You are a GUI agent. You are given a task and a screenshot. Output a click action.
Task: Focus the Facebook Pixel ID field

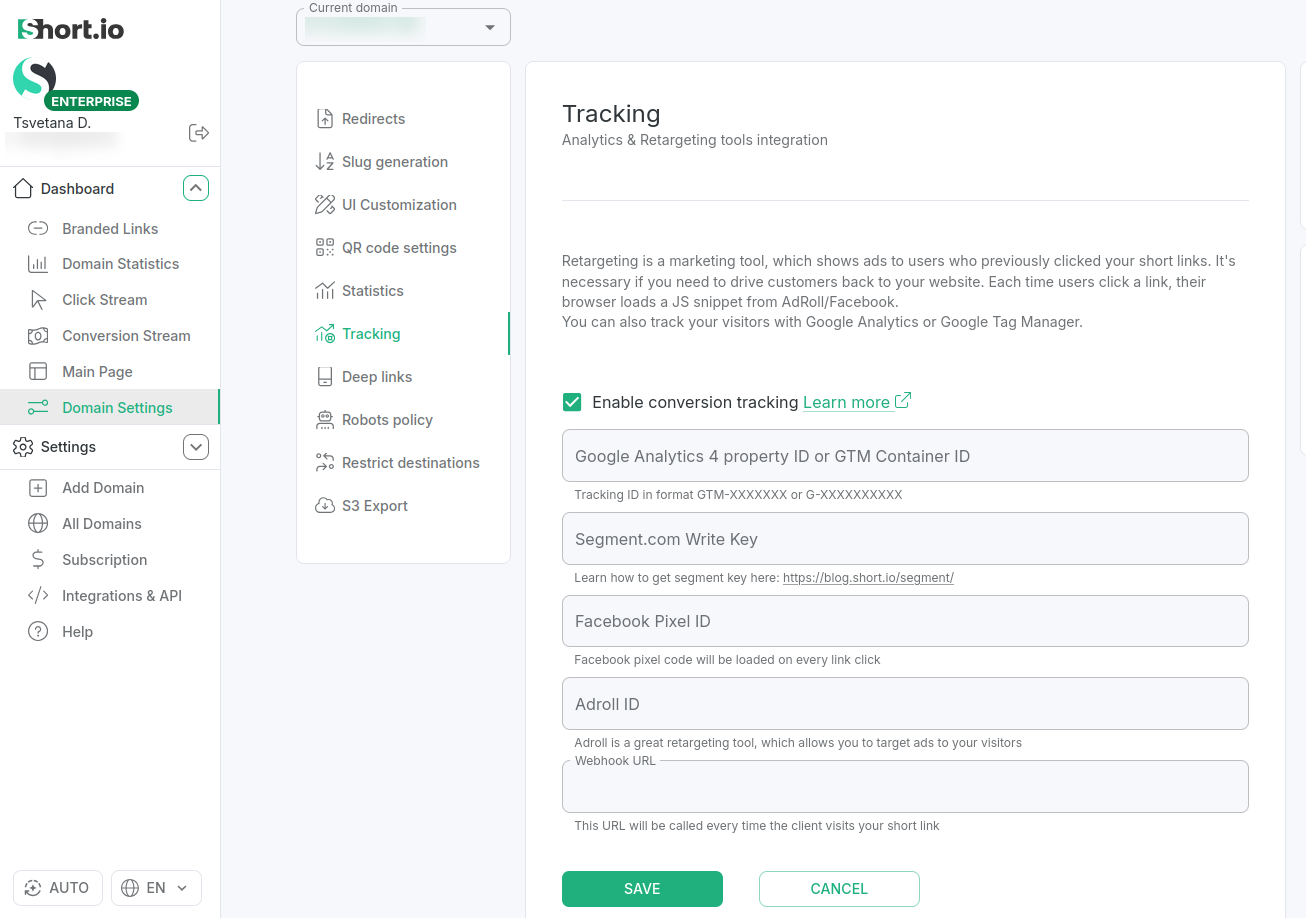point(905,621)
